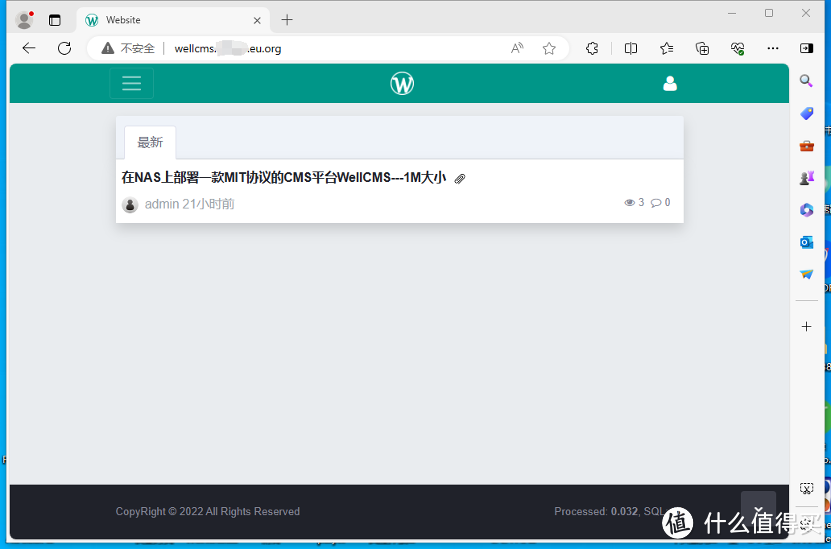Open Settings and more menu
Viewport: 832px width, 550px height.
pyautogui.click(x=773, y=48)
